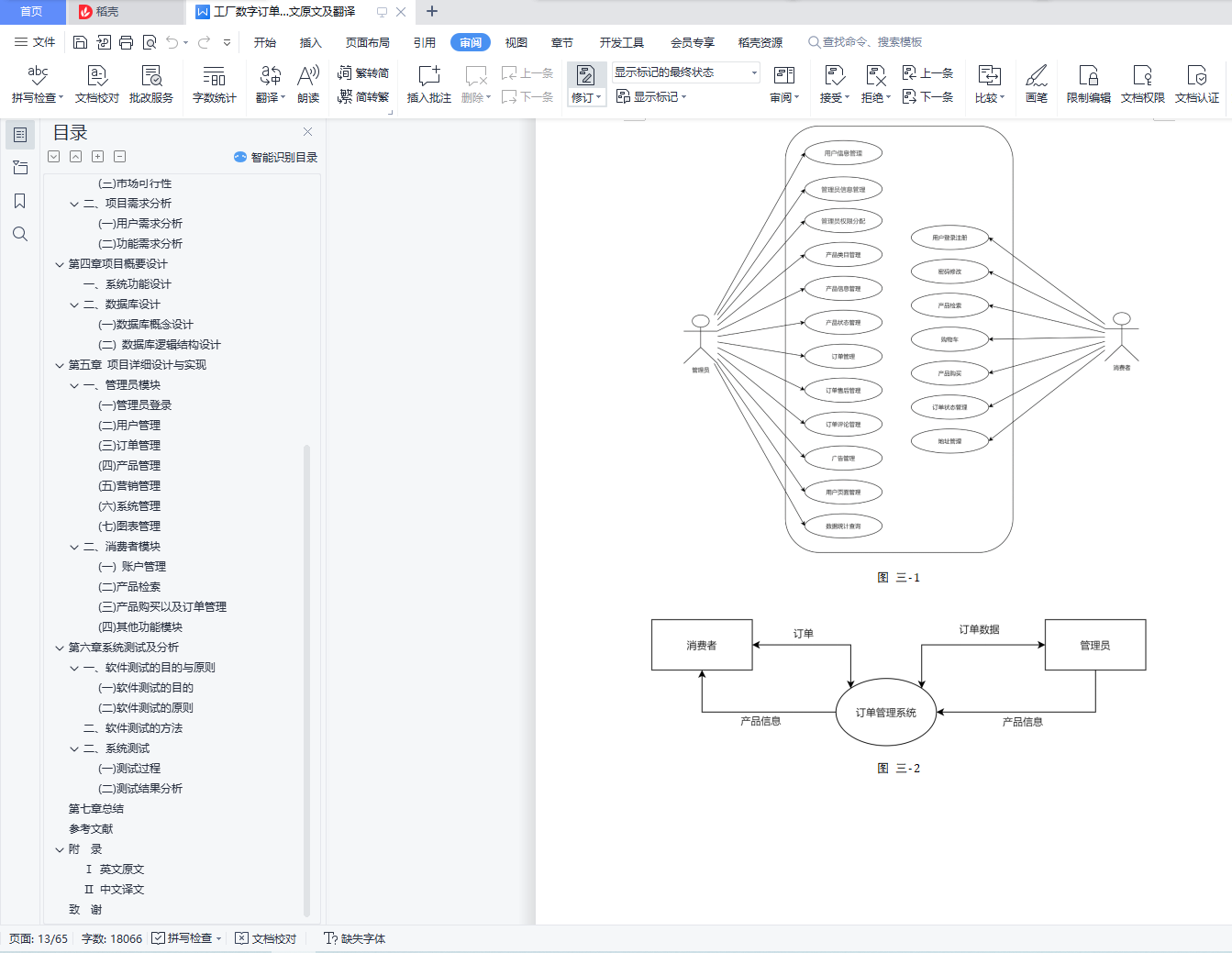Open the outline view in left sidebar
Image resolution: width=1232 pixels, height=953 pixels.
pos(20,135)
